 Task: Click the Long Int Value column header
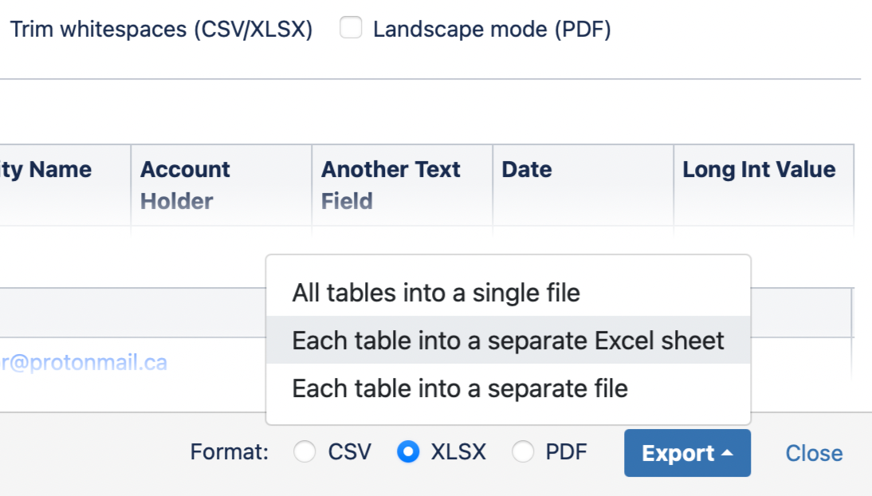click(759, 170)
